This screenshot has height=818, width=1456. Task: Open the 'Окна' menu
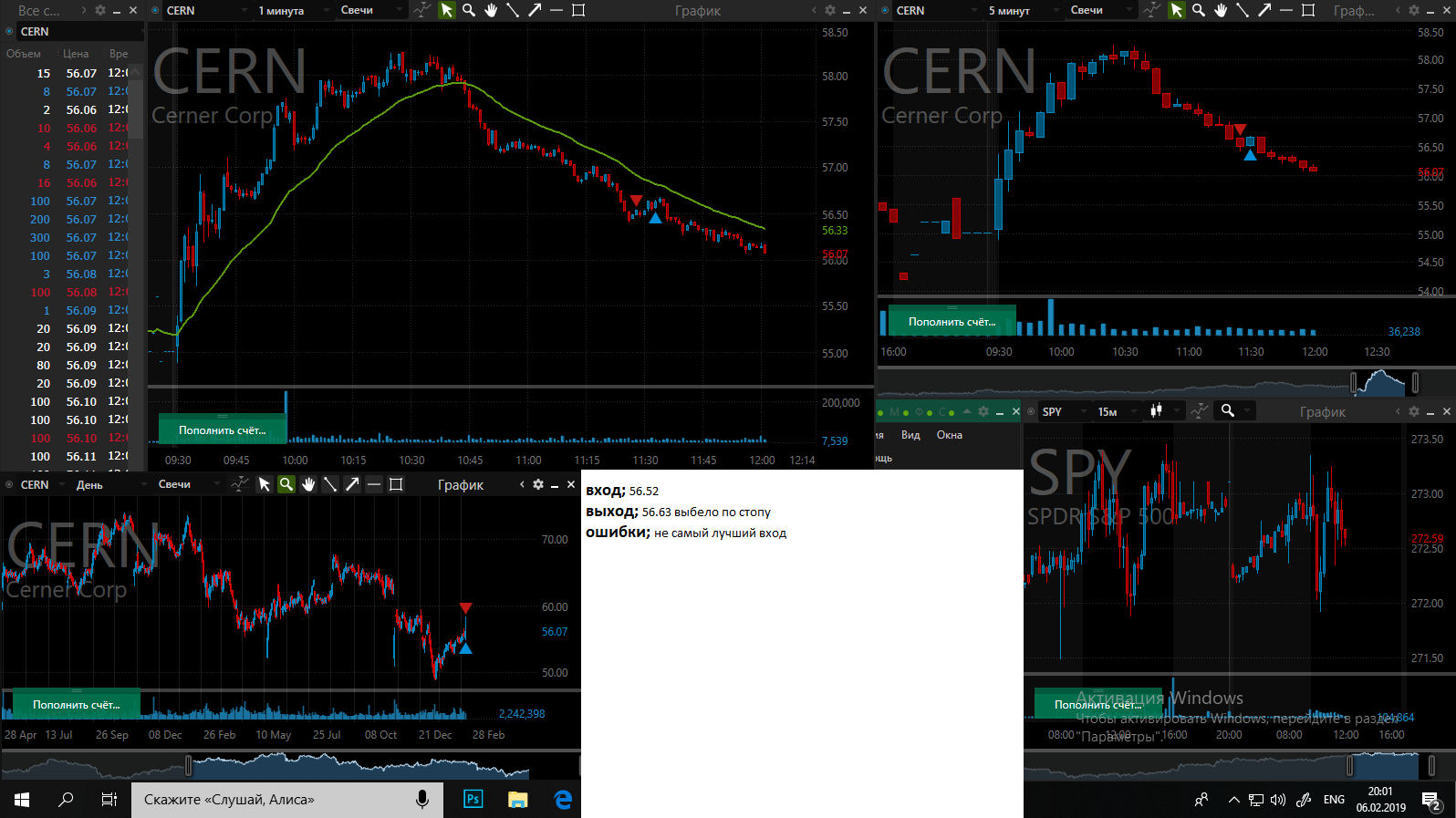point(950,435)
